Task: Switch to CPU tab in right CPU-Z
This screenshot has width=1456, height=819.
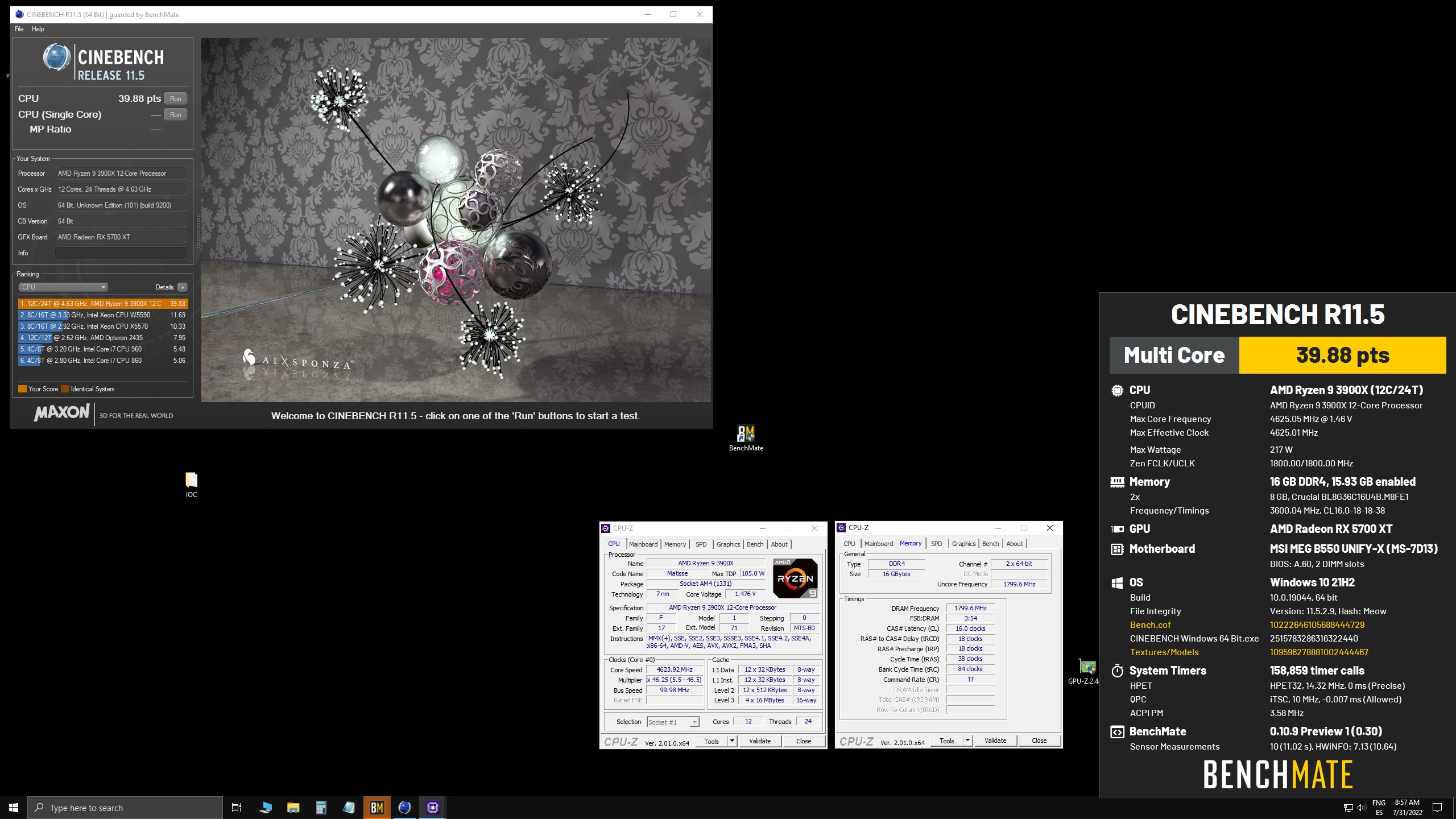Action: tap(849, 544)
